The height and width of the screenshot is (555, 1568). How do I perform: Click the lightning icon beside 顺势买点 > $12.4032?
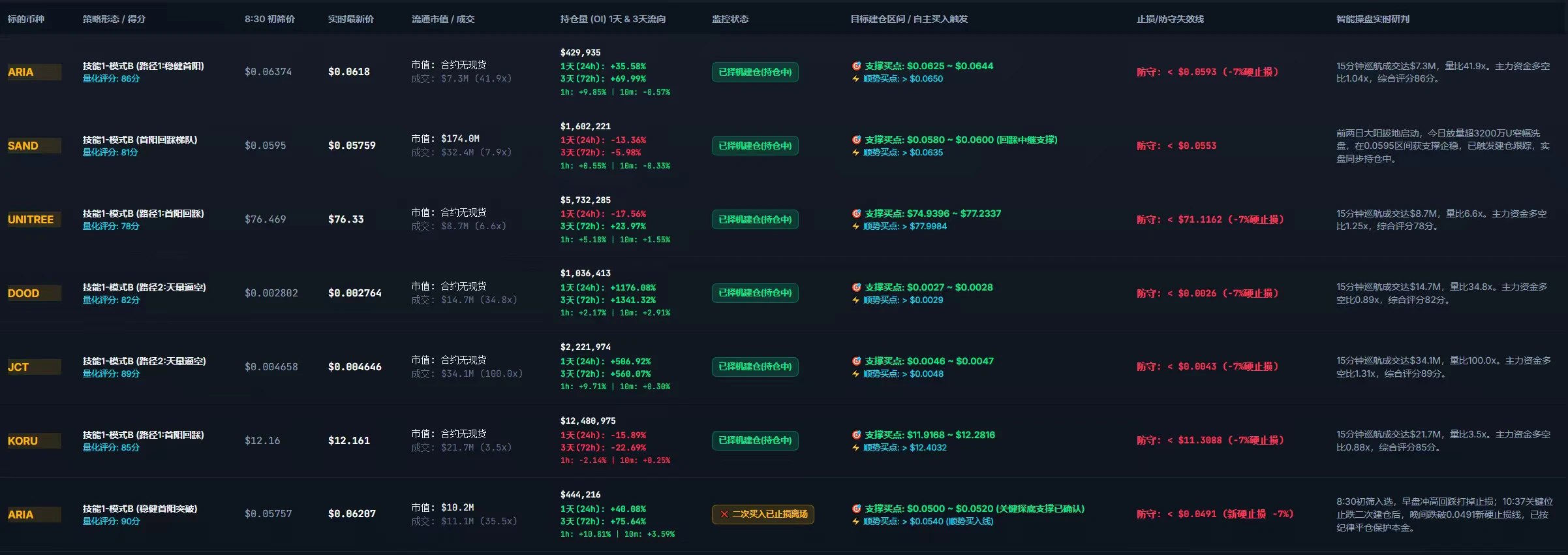tap(855, 448)
